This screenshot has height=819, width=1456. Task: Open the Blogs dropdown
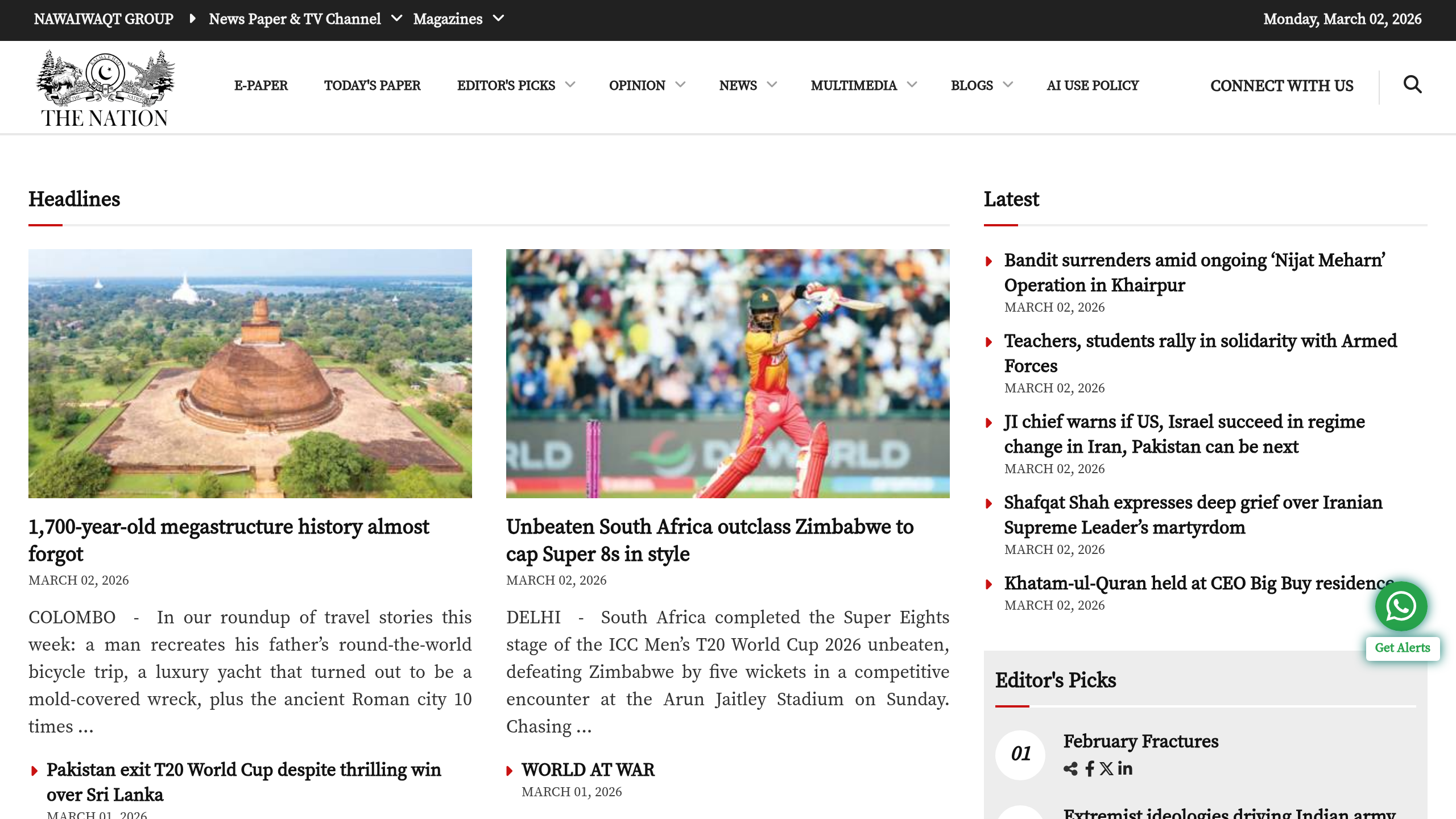click(x=1008, y=85)
